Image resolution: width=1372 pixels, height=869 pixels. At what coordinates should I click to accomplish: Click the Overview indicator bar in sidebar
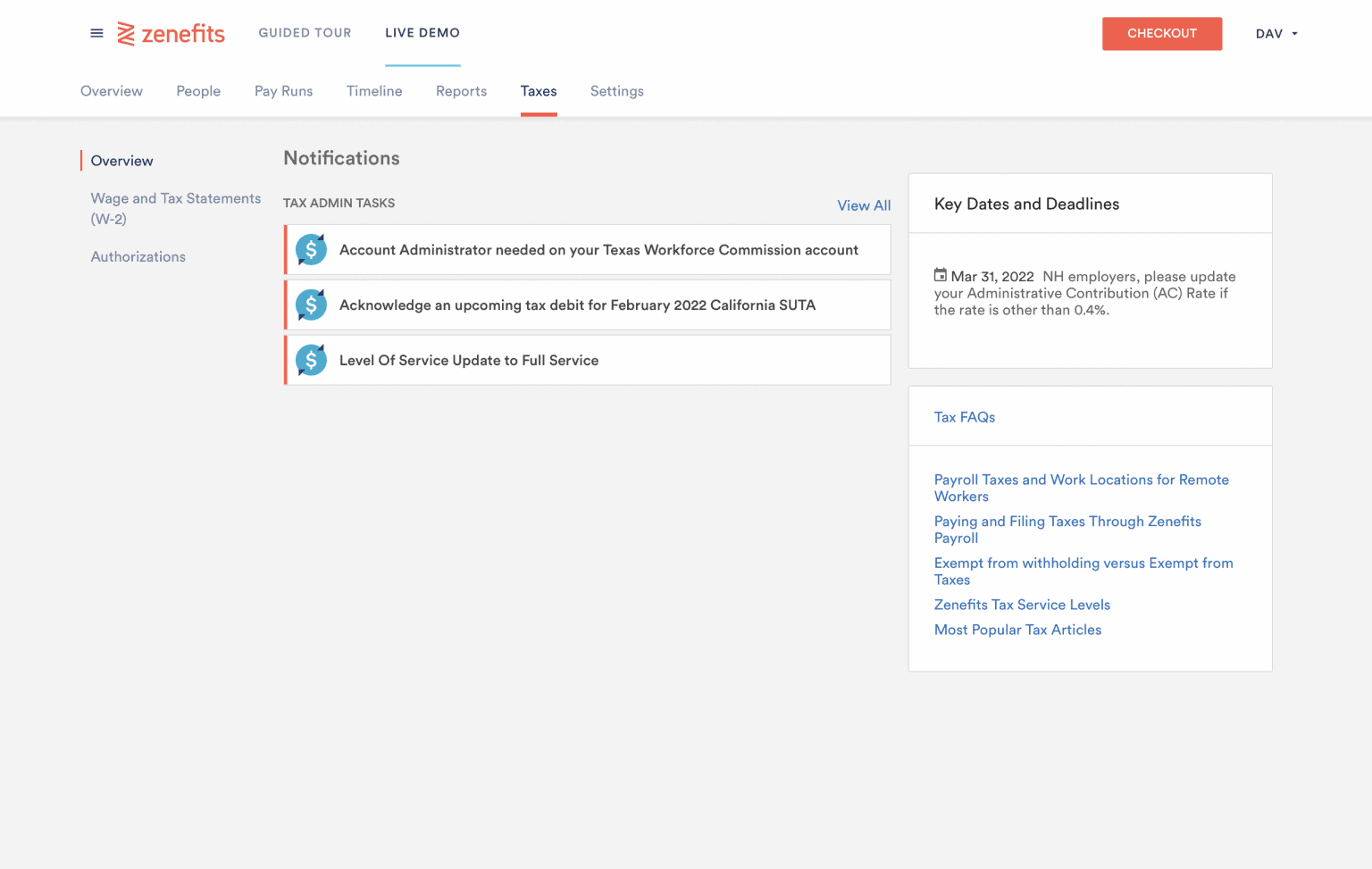(x=81, y=160)
